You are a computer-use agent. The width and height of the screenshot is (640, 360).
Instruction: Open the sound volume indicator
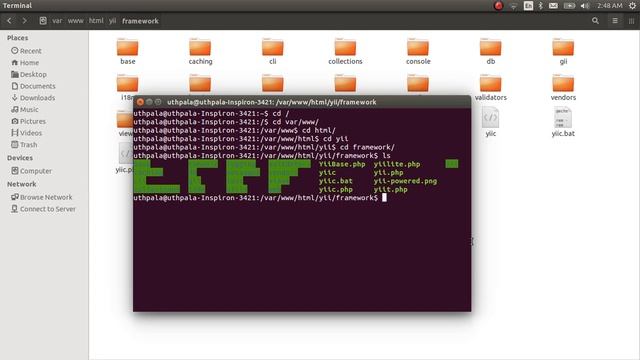pos(585,6)
